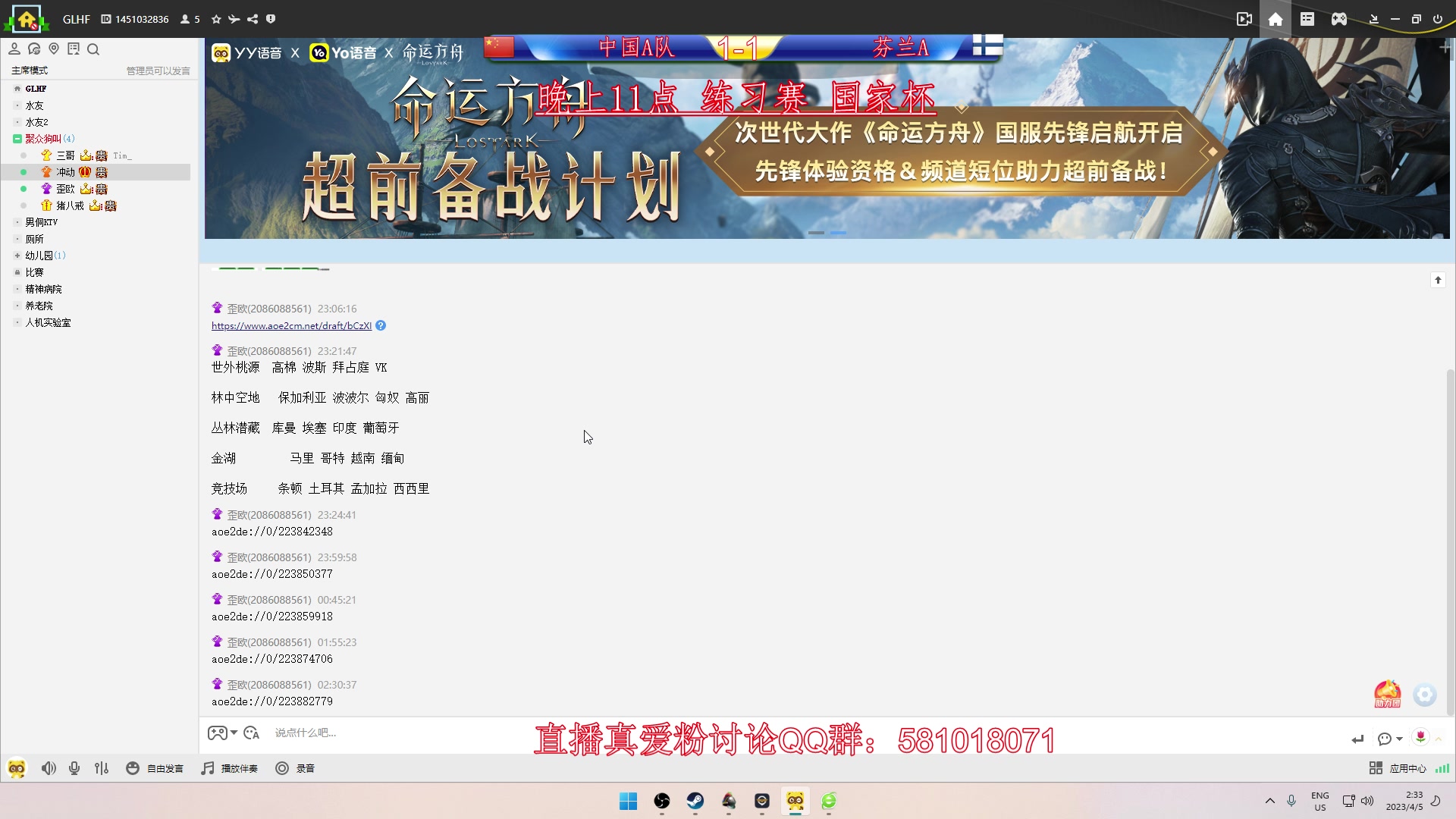Open Steam from the taskbar
This screenshot has width=1456, height=819.
(695, 801)
